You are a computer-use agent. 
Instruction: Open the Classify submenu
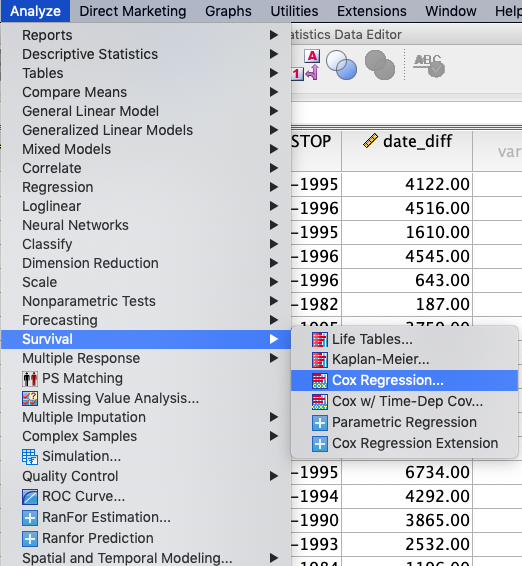point(146,244)
